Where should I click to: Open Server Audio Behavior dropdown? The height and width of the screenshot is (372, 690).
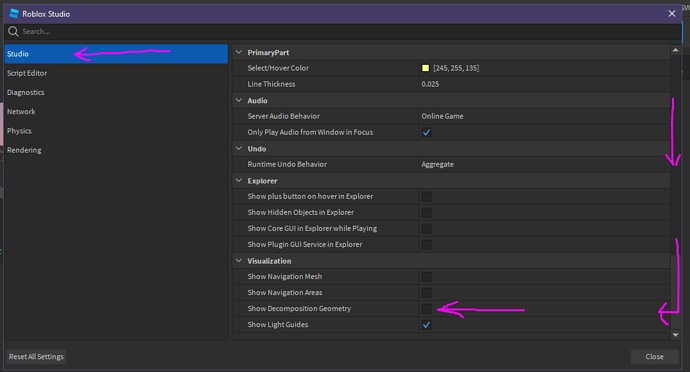point(544,116)
